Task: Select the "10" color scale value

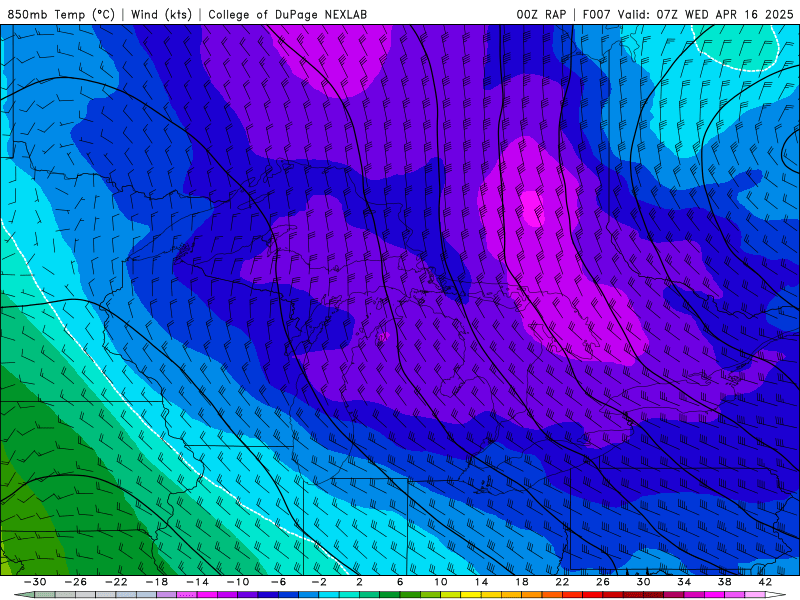Action: click(x=441, y=582)
